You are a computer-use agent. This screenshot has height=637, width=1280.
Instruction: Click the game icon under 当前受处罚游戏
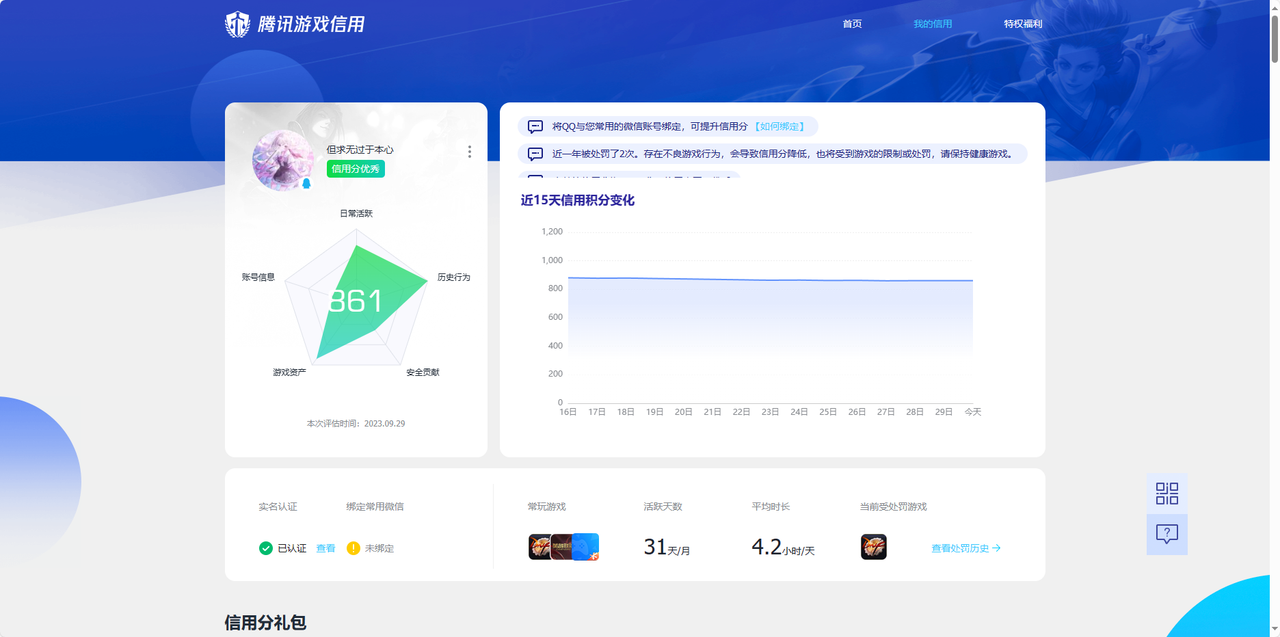(x=874, y=547)
